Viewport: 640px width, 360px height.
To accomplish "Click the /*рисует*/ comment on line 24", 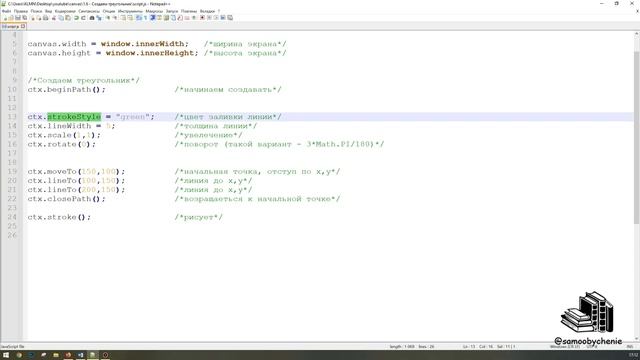I will (x=199, y=217).
